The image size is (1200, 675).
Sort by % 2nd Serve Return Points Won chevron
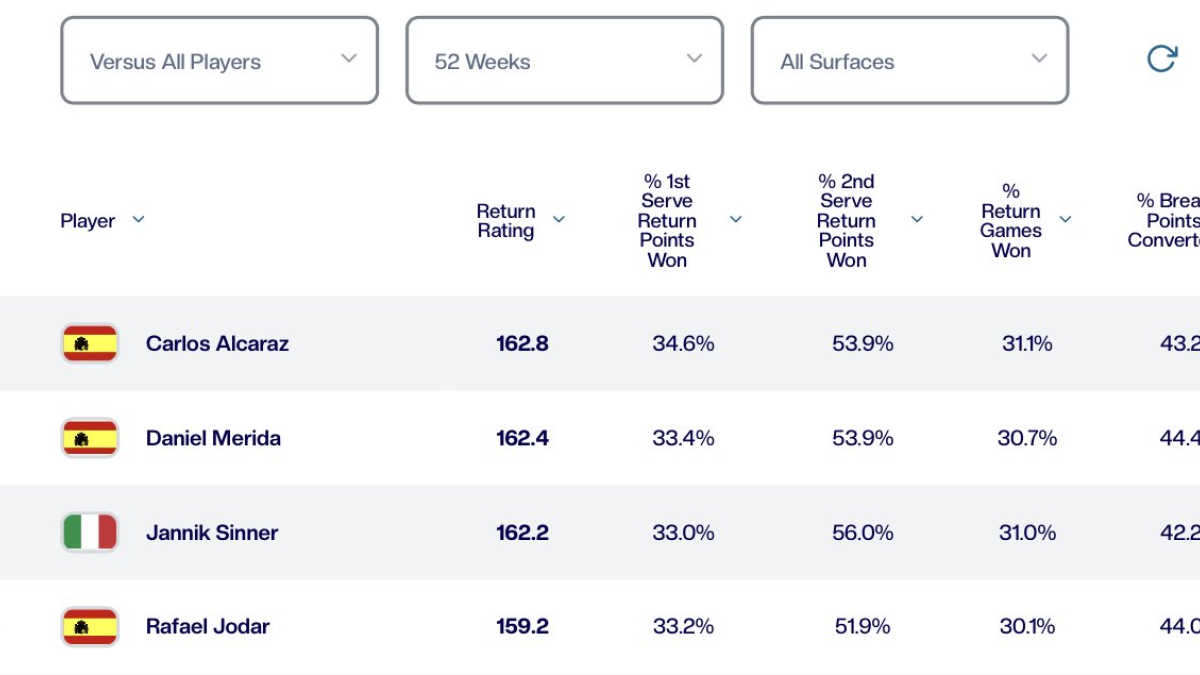916,220
